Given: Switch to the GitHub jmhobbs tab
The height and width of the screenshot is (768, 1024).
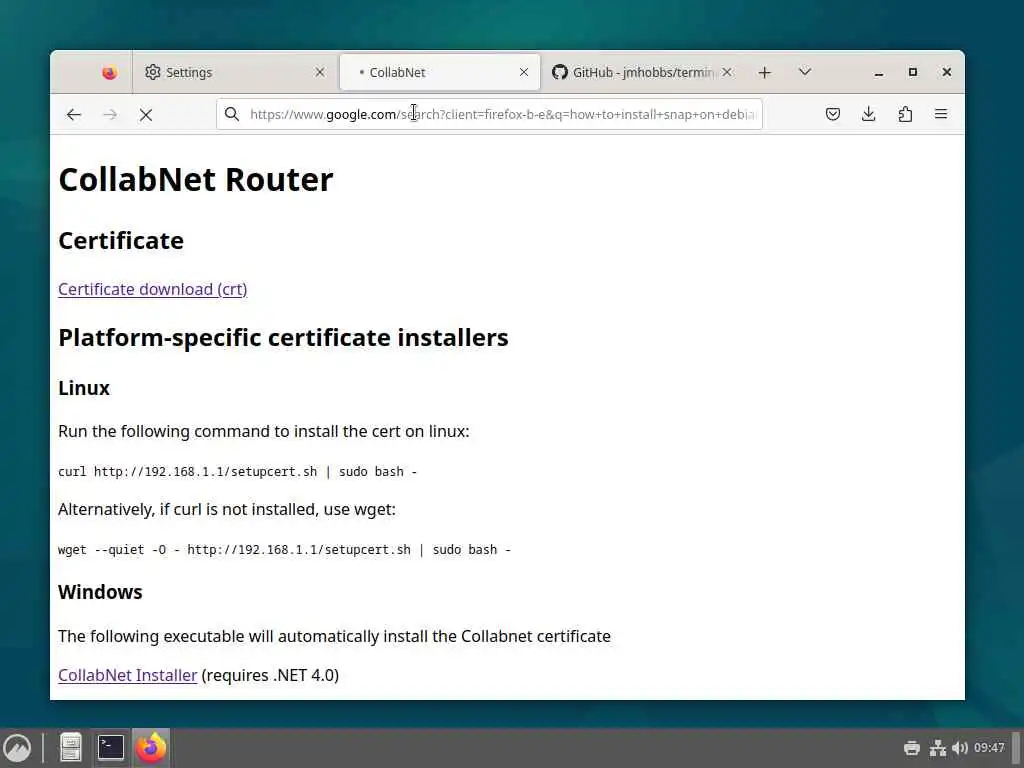Looking at the screenshot, I should coord(643,72).
